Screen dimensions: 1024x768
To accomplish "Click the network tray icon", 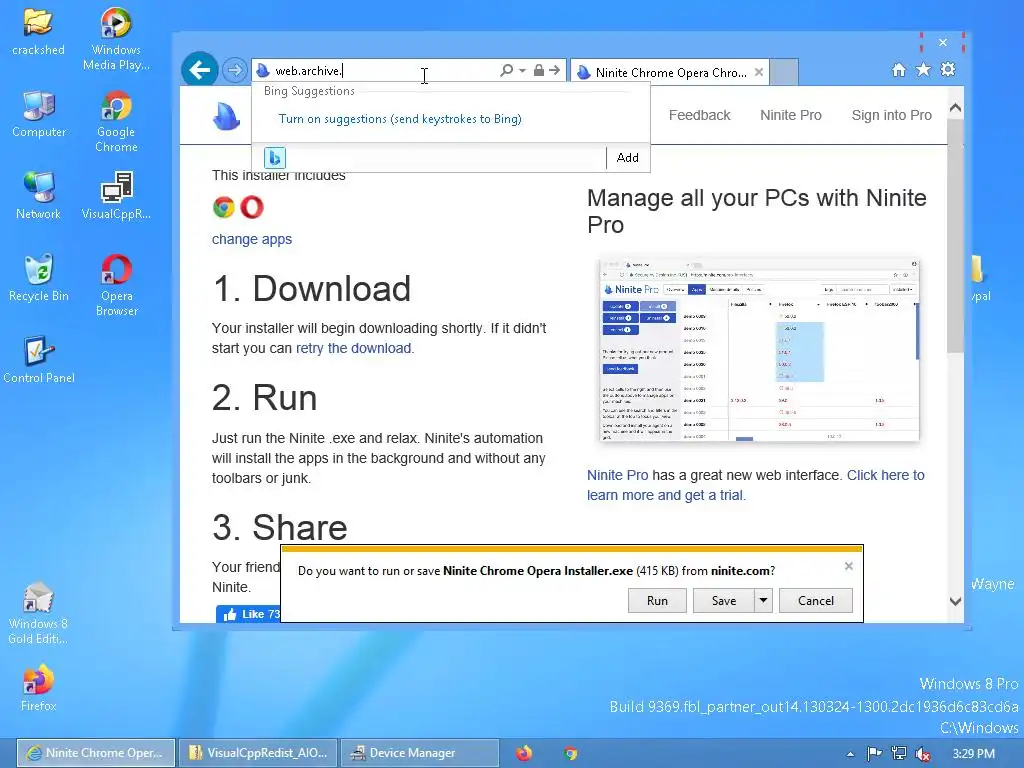I will coord(899,754).
